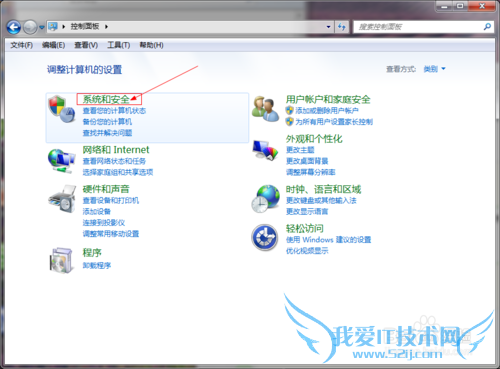
Task: Click 控制面板 in the address breadcrumb
Action: click(x=85, y=26)
